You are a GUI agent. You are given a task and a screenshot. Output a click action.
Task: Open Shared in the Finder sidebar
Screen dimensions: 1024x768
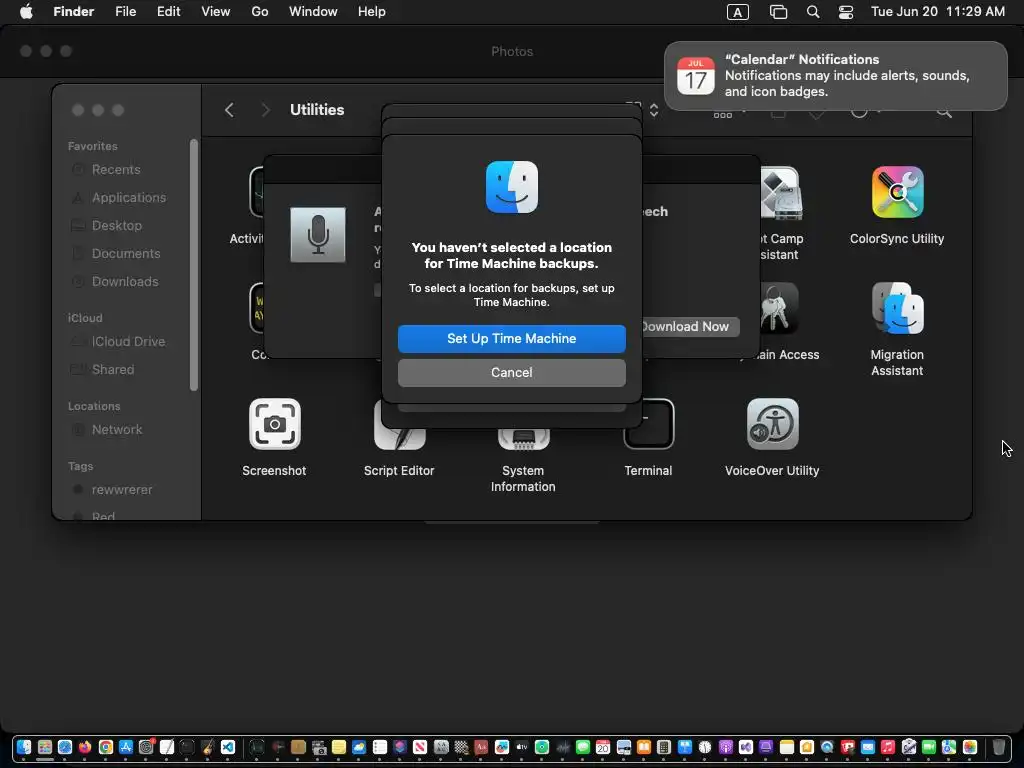pos(112,370)
